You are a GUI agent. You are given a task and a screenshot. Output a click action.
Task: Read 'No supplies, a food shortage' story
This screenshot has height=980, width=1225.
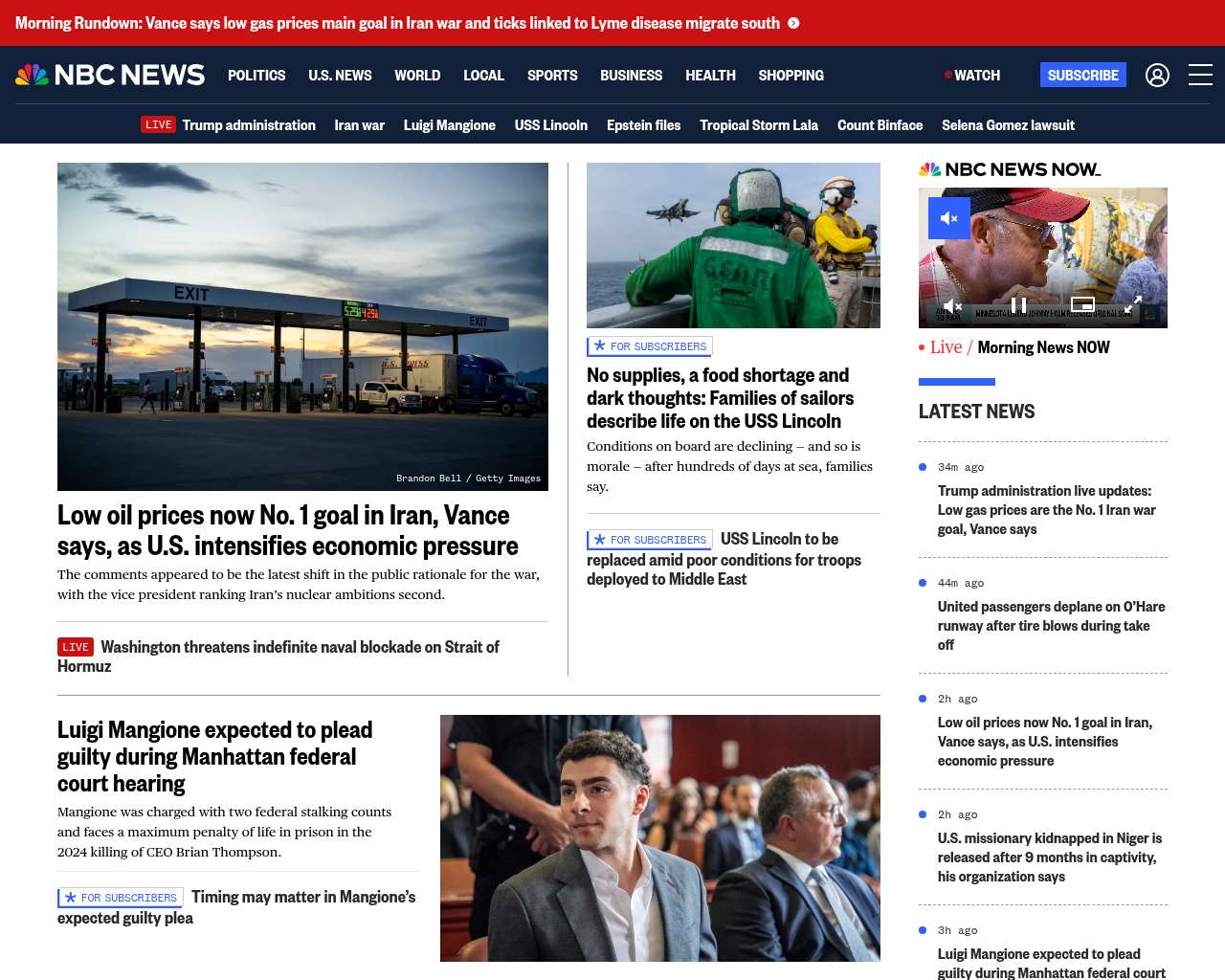pyautogui.click(x=720, y=398)
